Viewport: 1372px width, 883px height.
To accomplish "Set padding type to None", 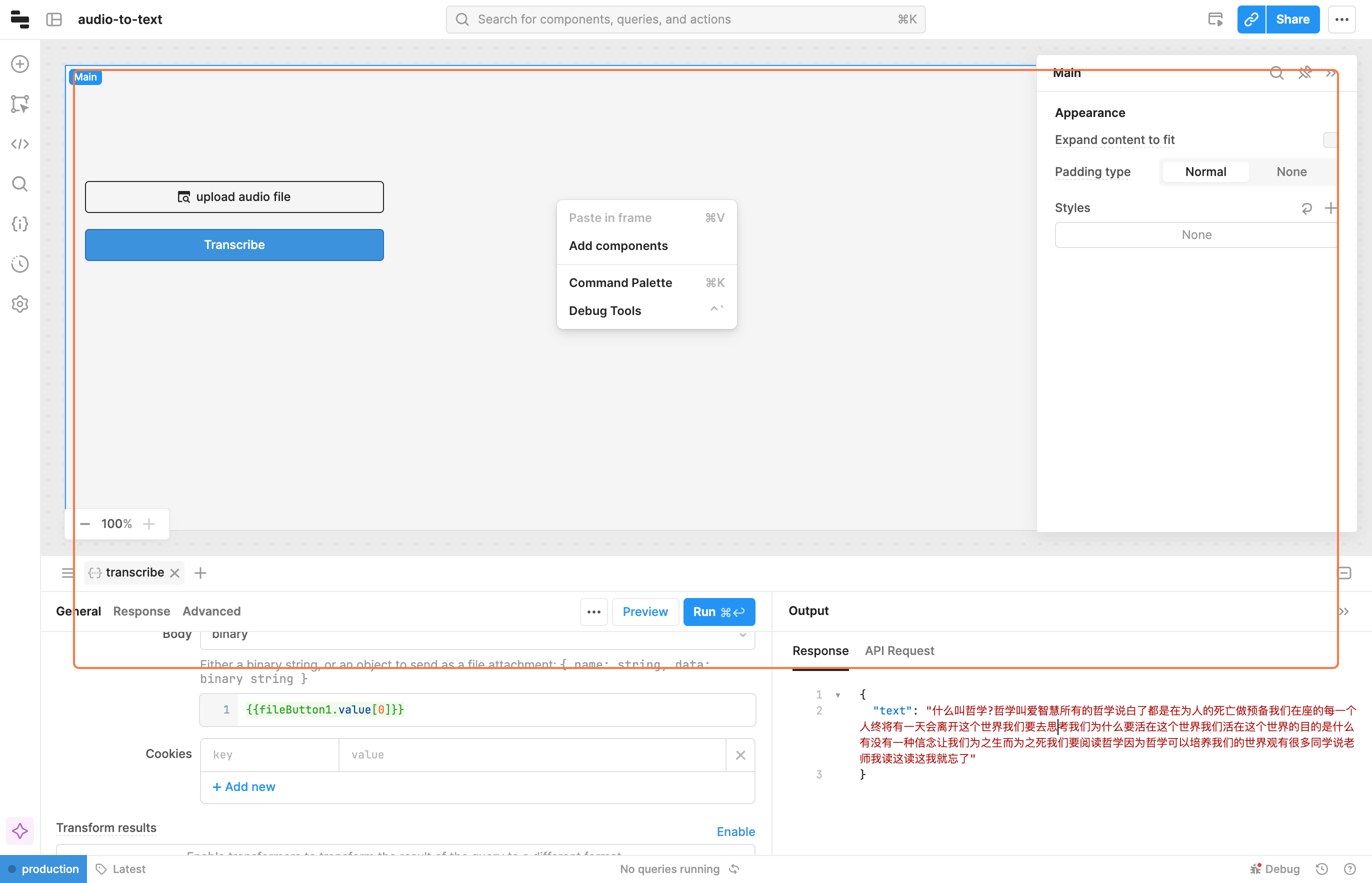I will pyautogui.click(x=1291, y=172).
